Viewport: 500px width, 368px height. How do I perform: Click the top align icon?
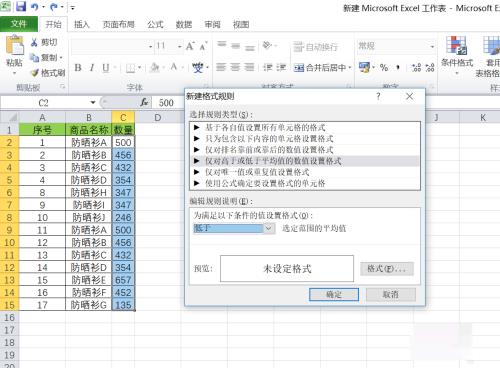coord(222,45)
